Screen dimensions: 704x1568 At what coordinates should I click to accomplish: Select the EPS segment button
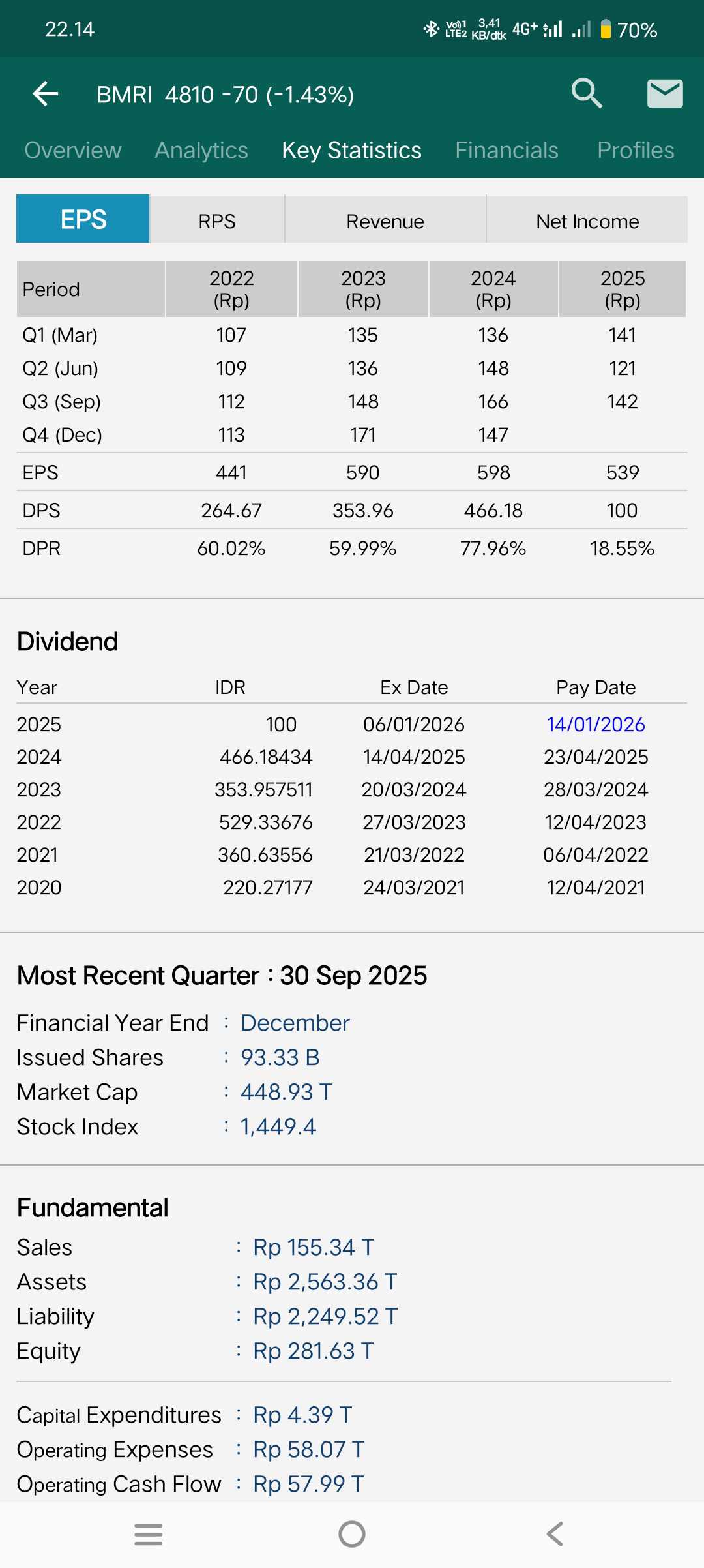pos(83,219)
